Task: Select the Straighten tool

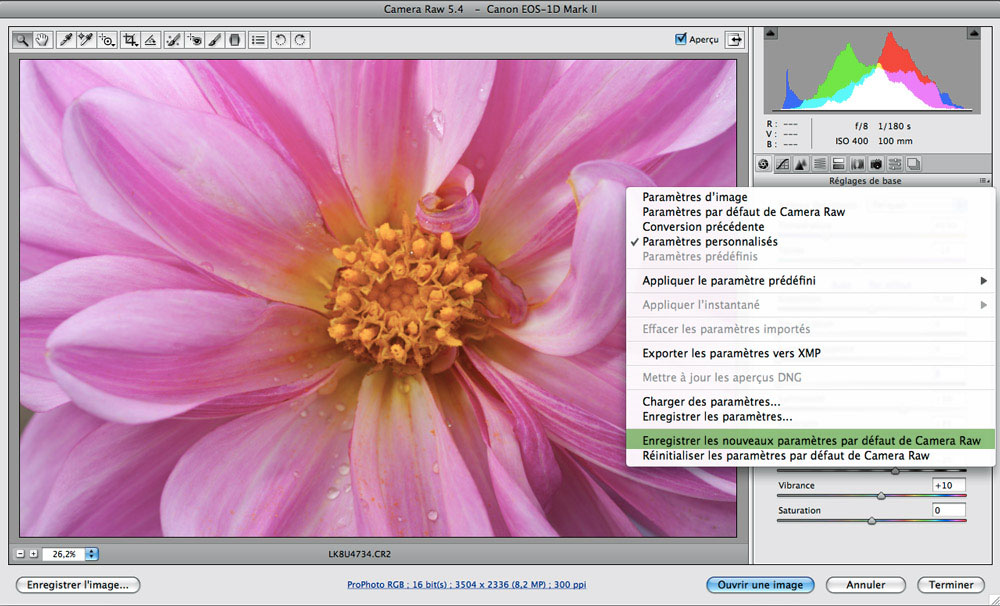Action: coord(151,40)
